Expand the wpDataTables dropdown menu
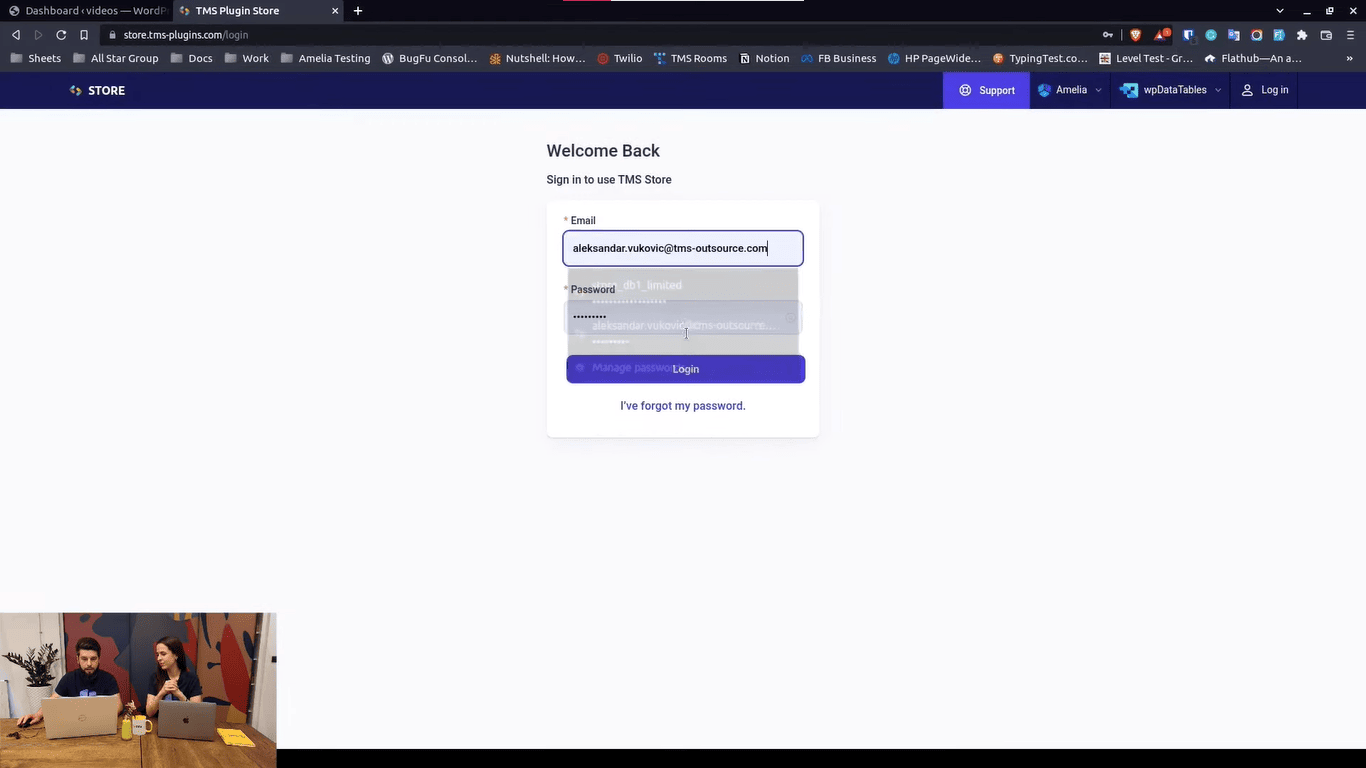This screenshot has width=1366, height=768. [1171, 90]
